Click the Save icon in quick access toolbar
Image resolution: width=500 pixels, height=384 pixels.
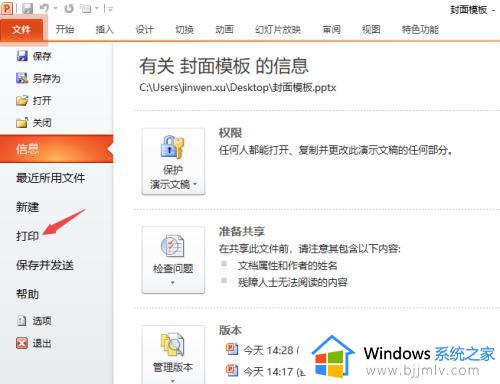coord(28,8)
